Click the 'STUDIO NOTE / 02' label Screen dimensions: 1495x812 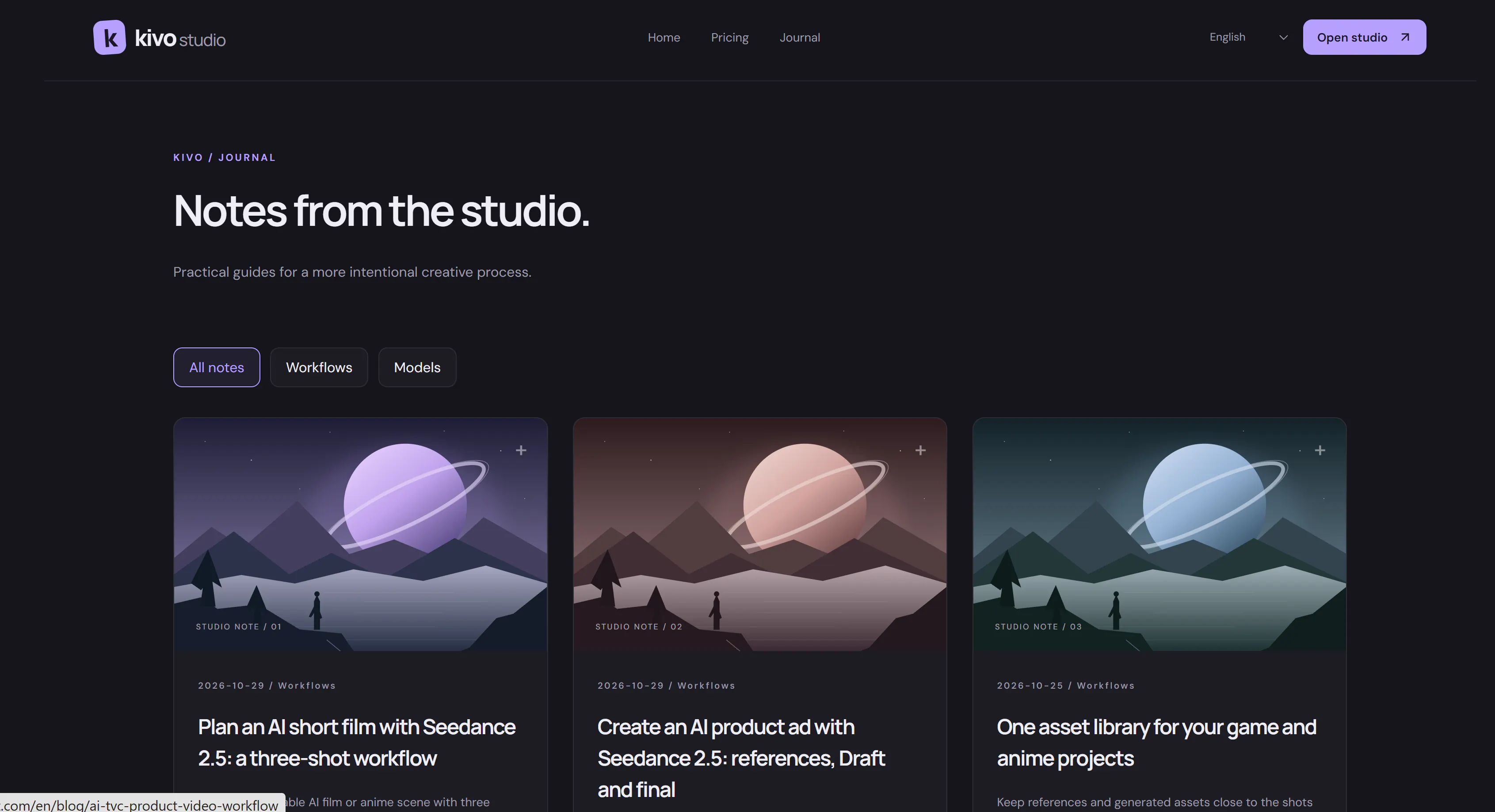click(x=638, y=627)
